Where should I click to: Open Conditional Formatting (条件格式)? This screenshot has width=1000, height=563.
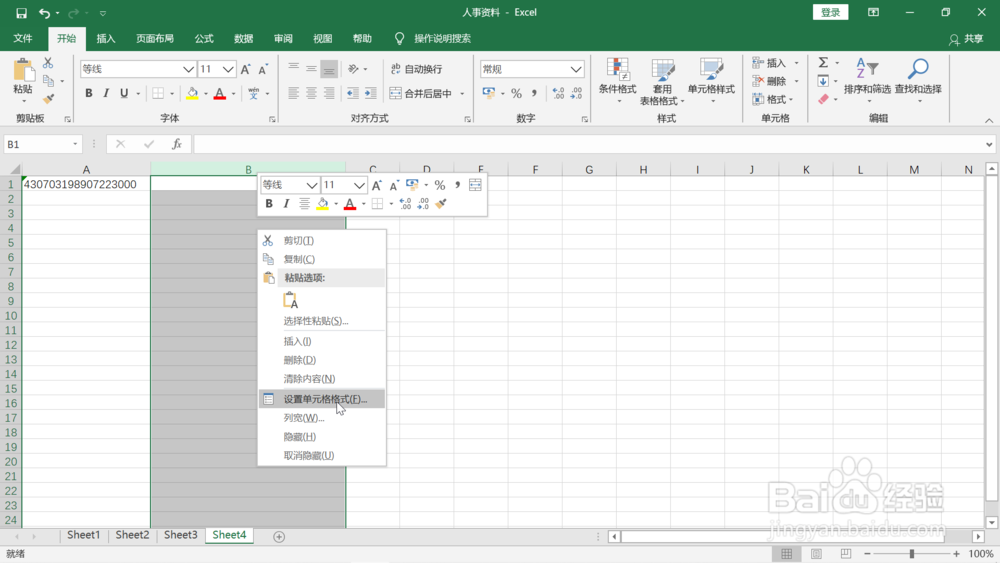(x=617, y=82)
